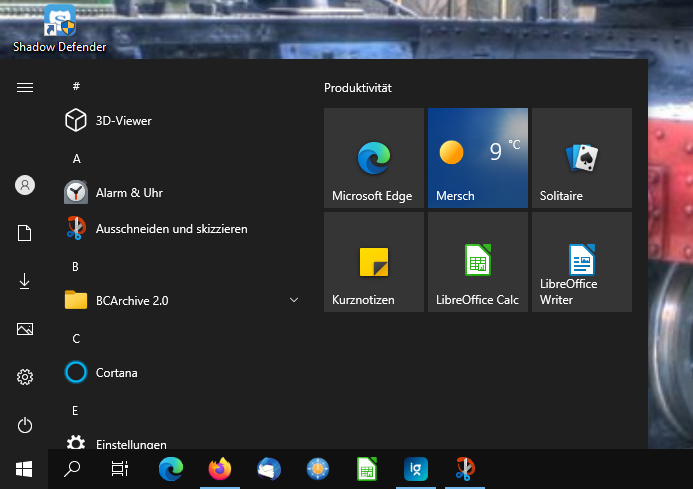Open the LibreOffice Writer tile

pyautogui.click(x=582, y=262)
